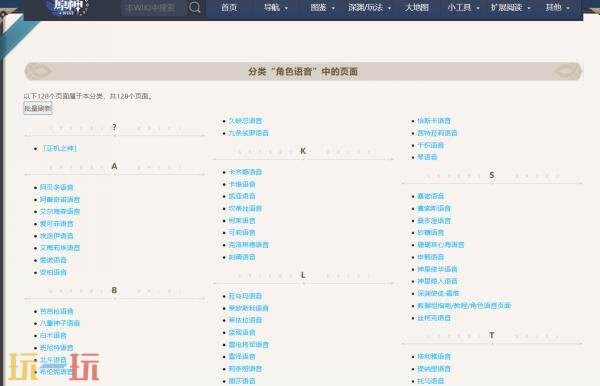
Task: Open the 卡维语音 page link
Action: coord(242,184)
